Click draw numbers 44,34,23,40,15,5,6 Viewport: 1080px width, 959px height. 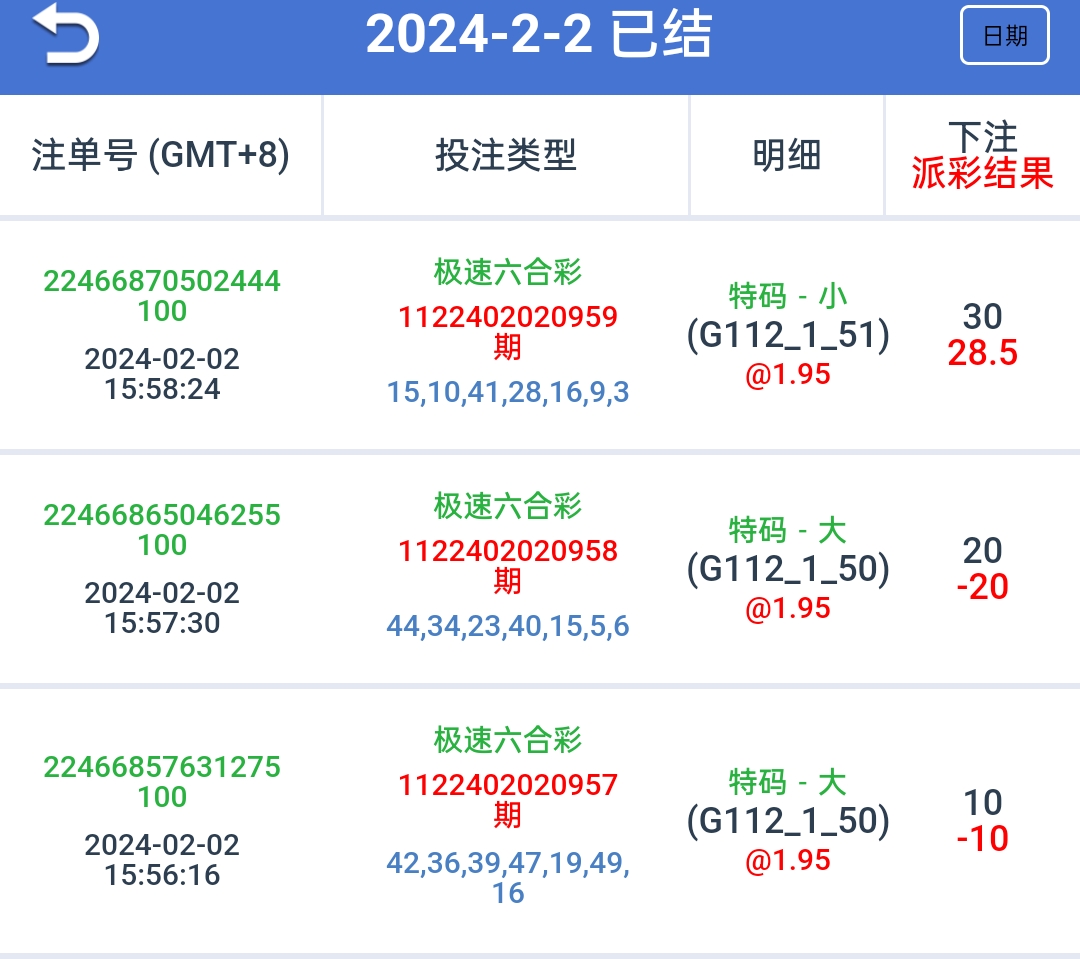508,627
